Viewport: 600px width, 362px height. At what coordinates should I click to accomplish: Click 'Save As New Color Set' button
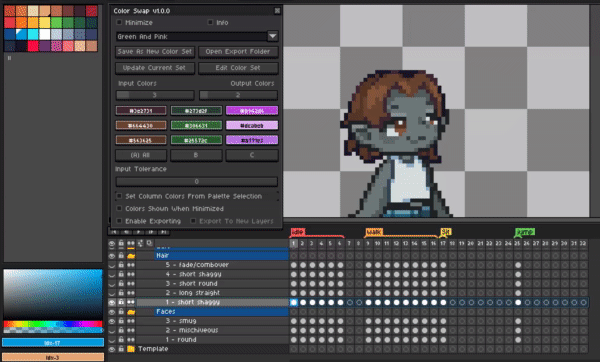(x=155, y=52)
